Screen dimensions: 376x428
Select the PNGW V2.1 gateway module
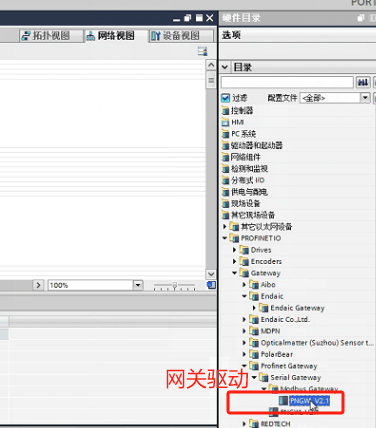coord(309,401)
